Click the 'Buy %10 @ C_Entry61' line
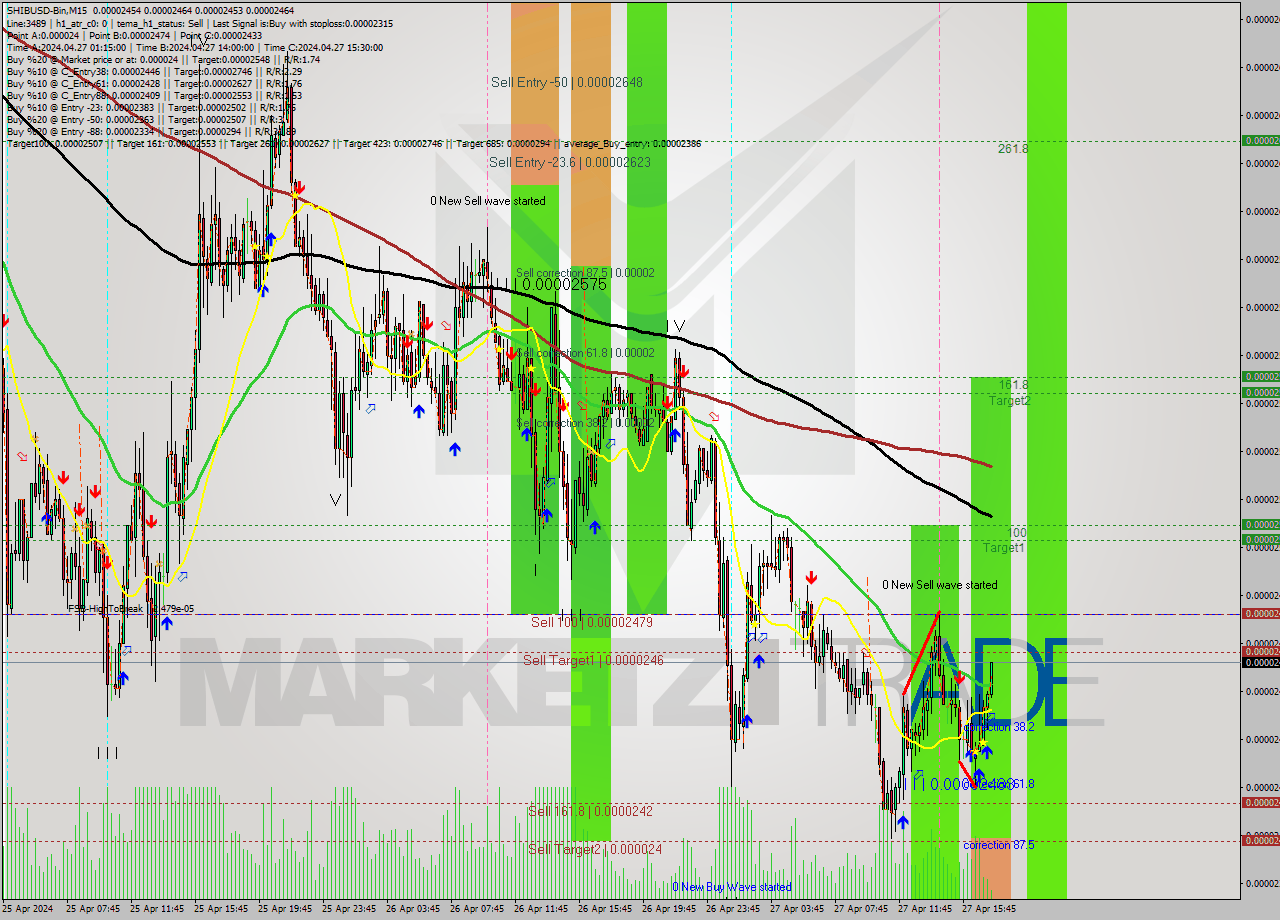 coord(154,83)
